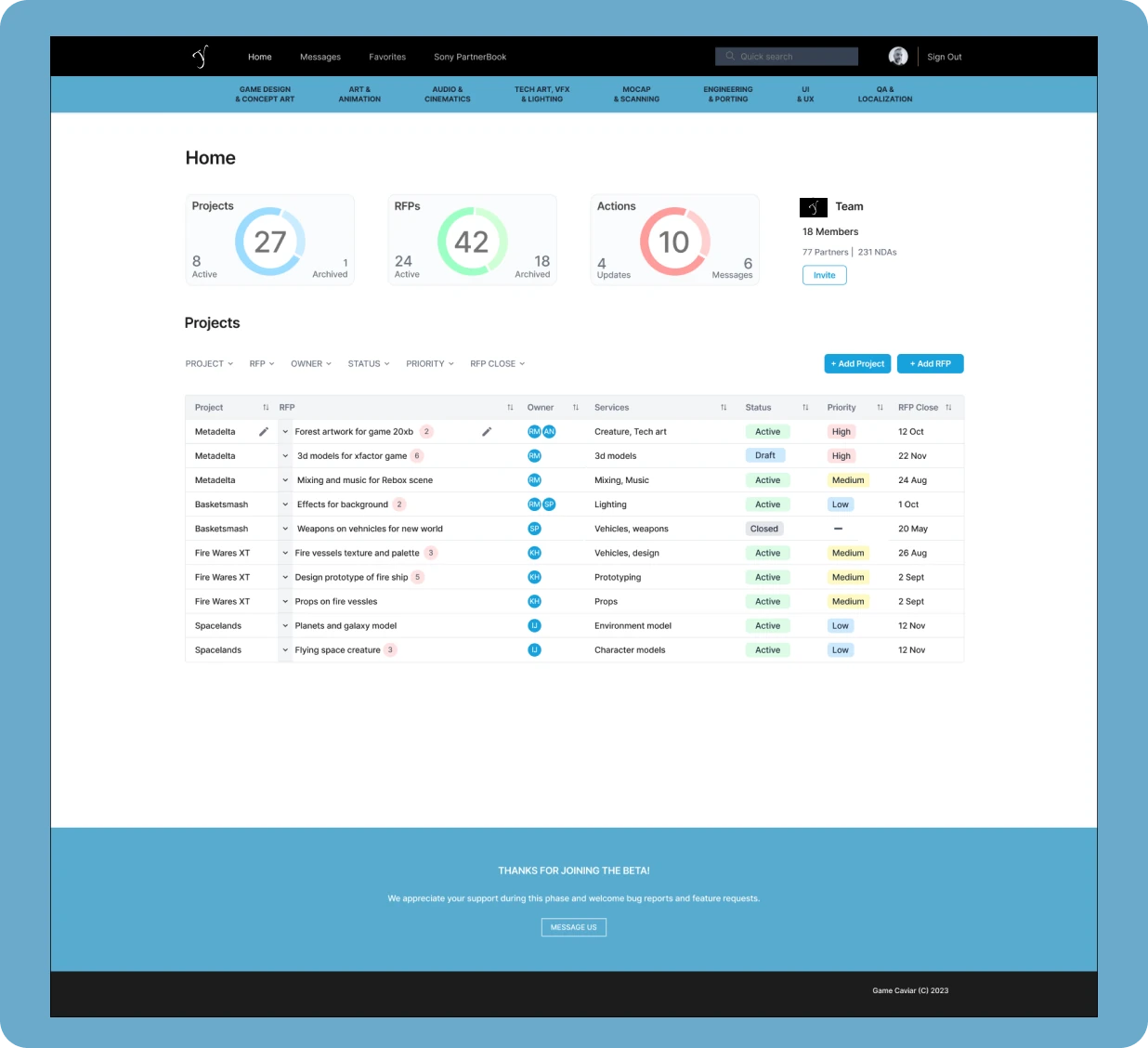Expand the Flying space creature row

285,650
